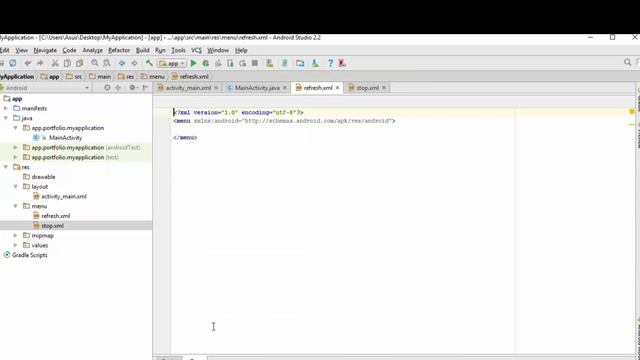
Task: Click the refresh.xml breadcrumb
Action: pyautogui.click(x=190, y=76)
